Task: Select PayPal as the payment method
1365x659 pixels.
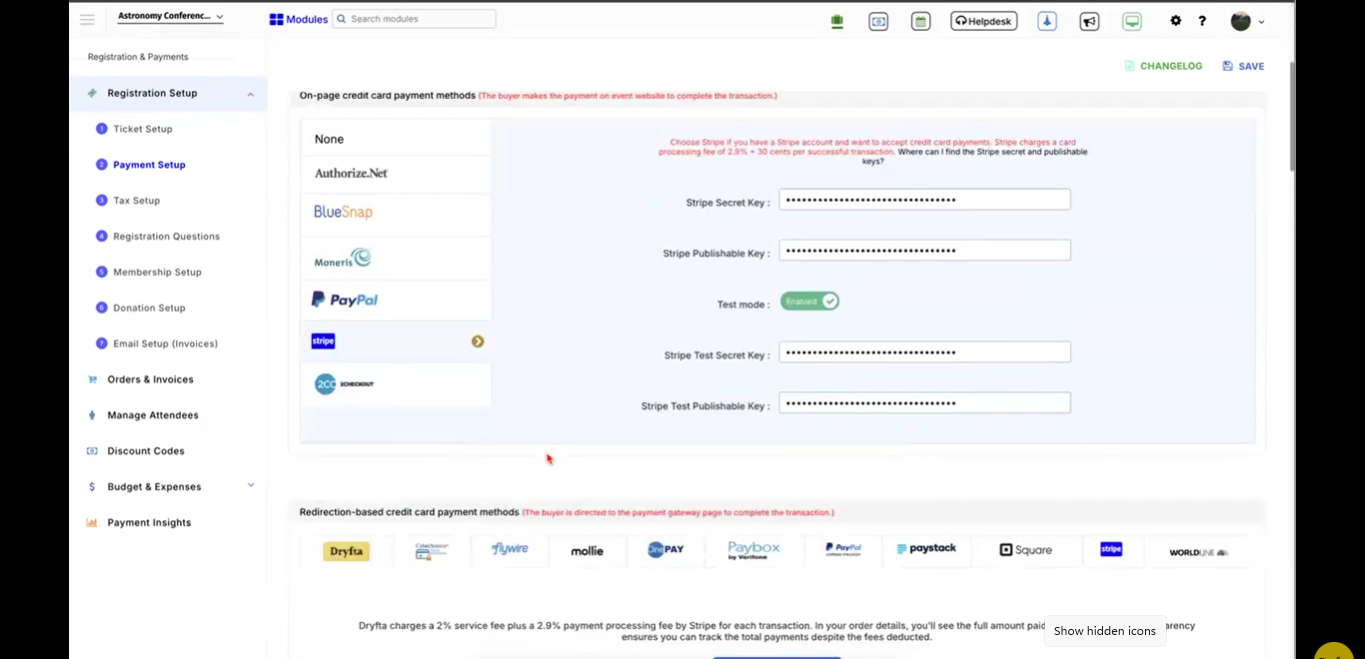Action: point(344,299)
